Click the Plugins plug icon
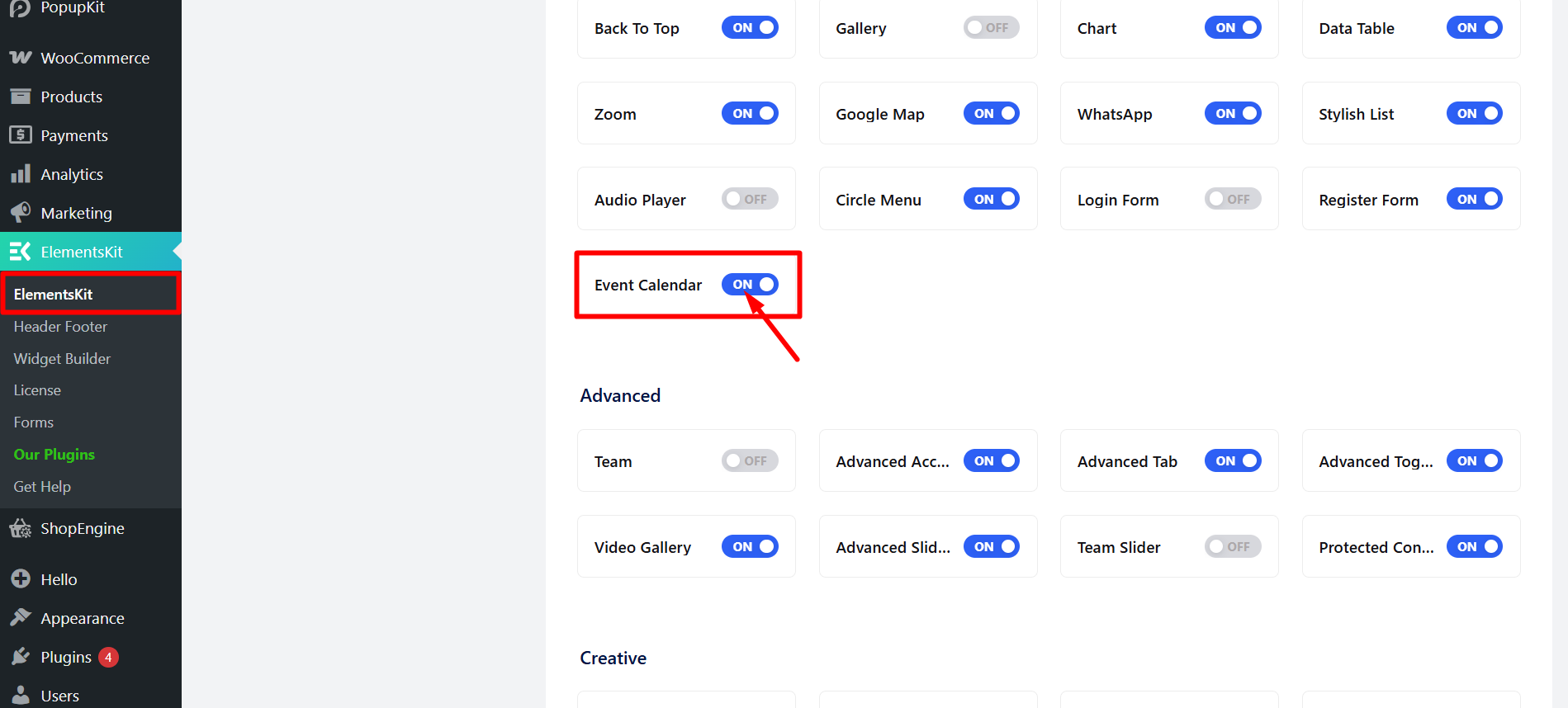Image resolution: width=1568 pixels, height=708 pixels. (21, 657)
